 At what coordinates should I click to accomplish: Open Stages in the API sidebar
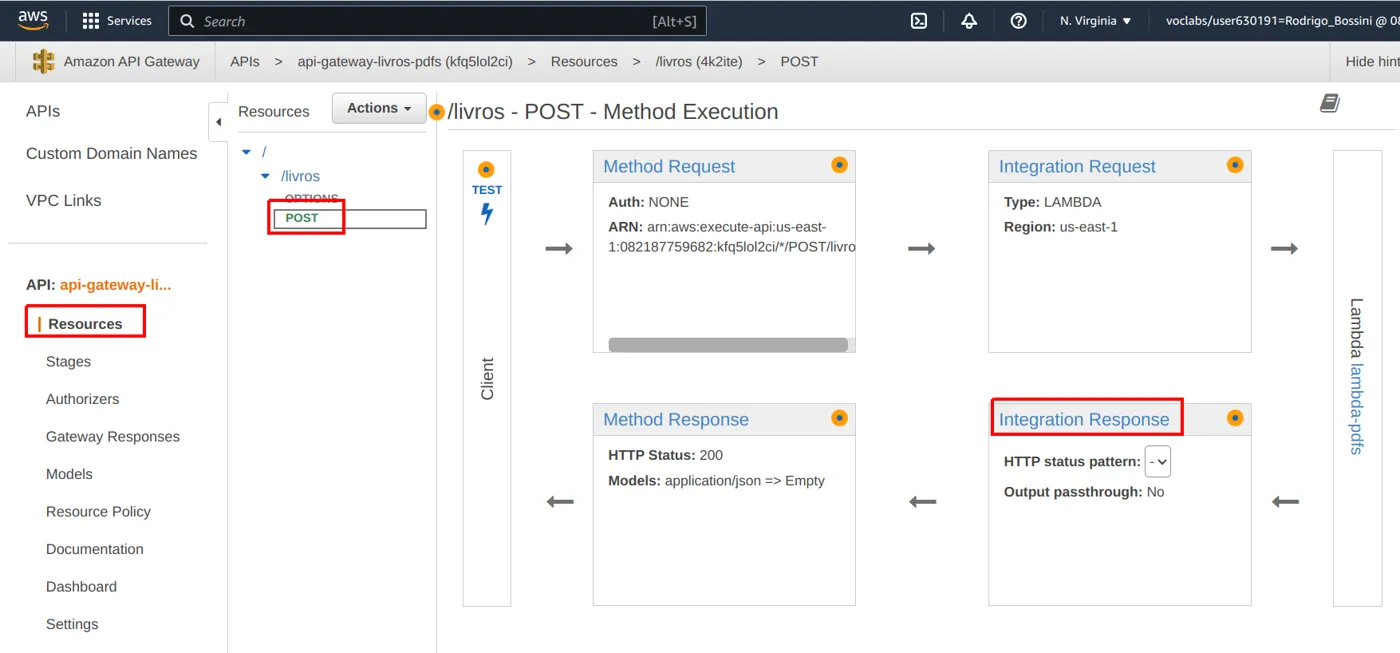point(68,362)
